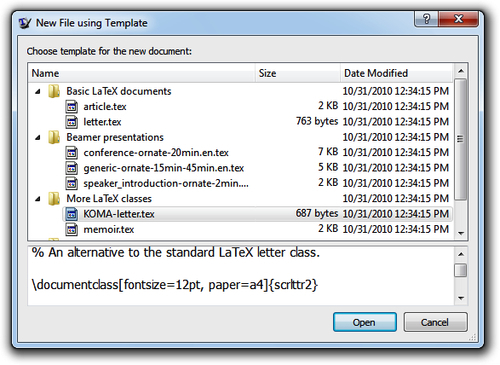Viewport: 500px width, 365px height.
Task: Open the selected template
Action: point(365,322)
